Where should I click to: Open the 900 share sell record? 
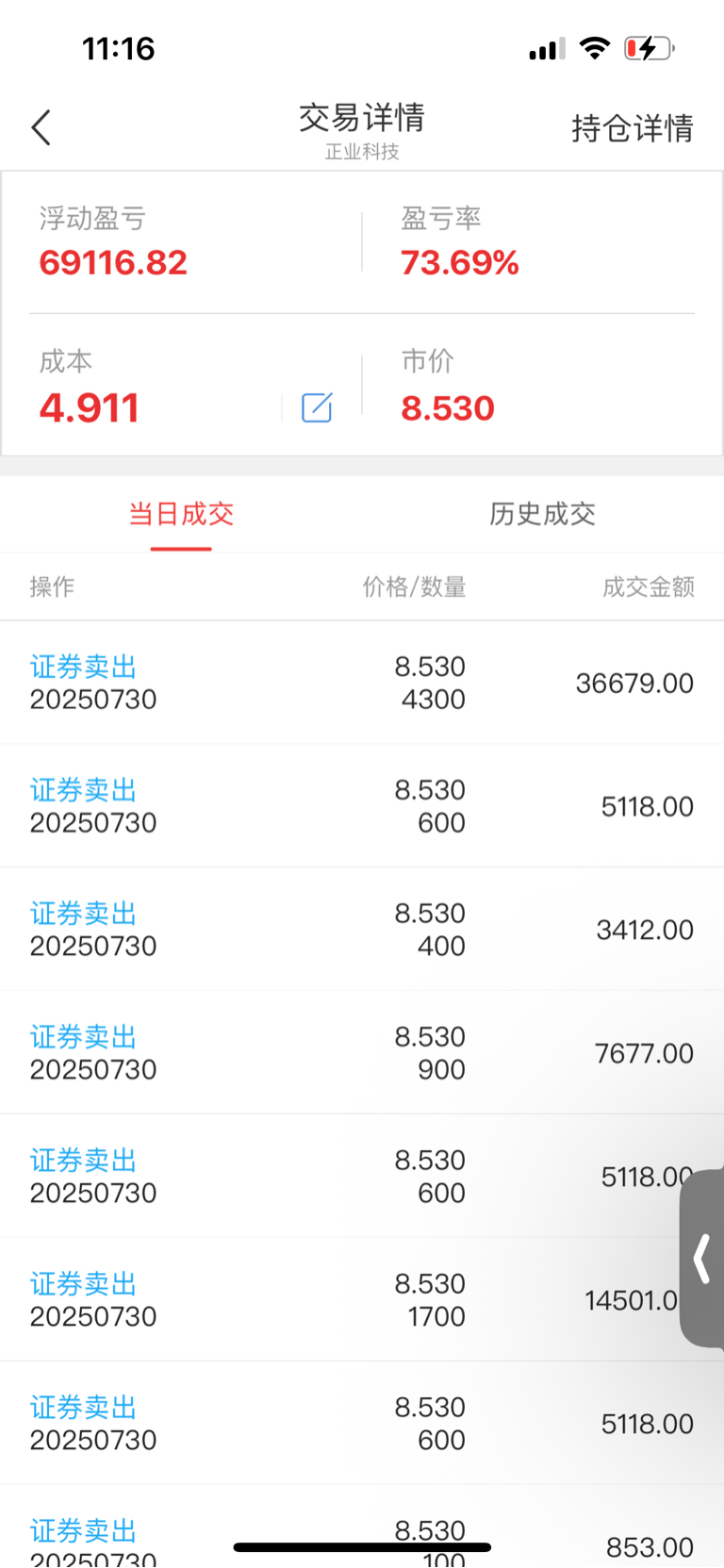click(x=362, y=1053)
